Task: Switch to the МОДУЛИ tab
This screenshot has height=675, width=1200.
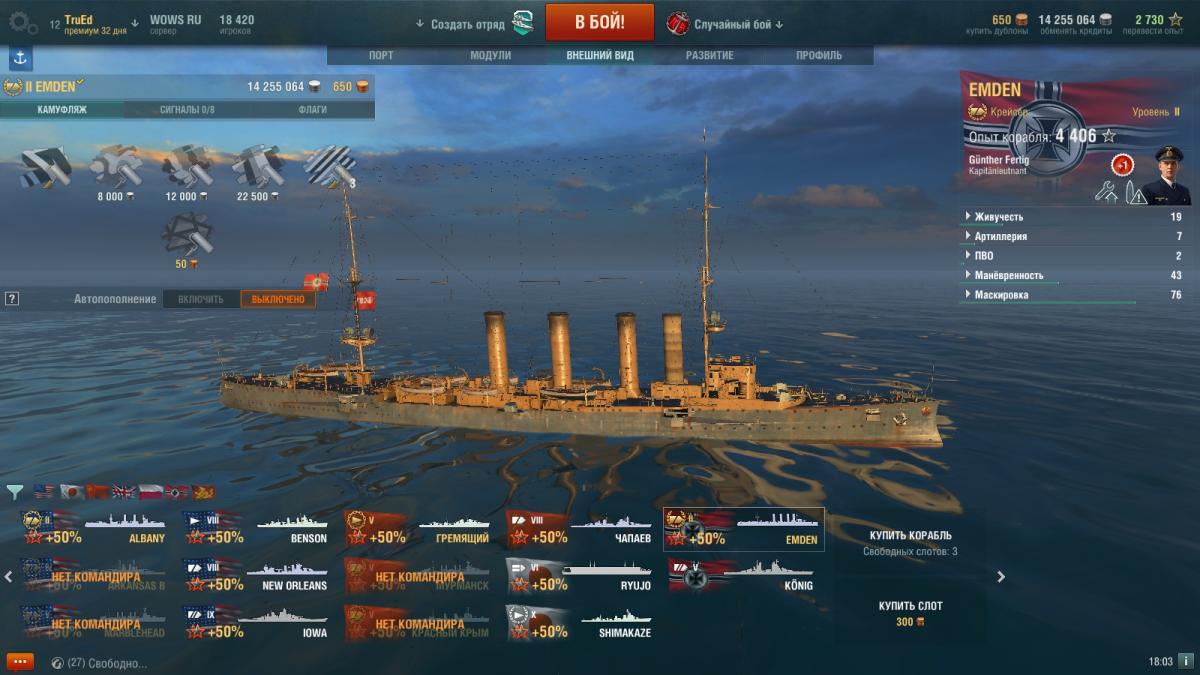Action: pyautogui.click(x=491, y=56)
